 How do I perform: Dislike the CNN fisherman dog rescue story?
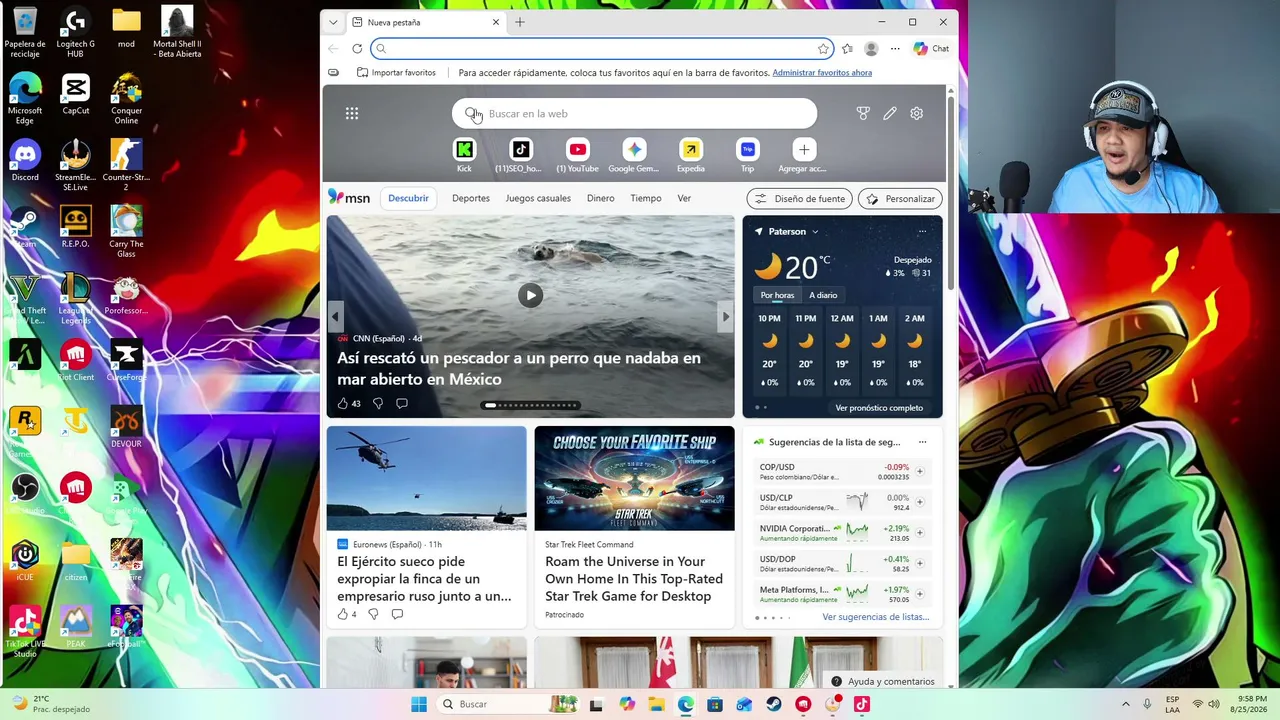tap(378, 403)
